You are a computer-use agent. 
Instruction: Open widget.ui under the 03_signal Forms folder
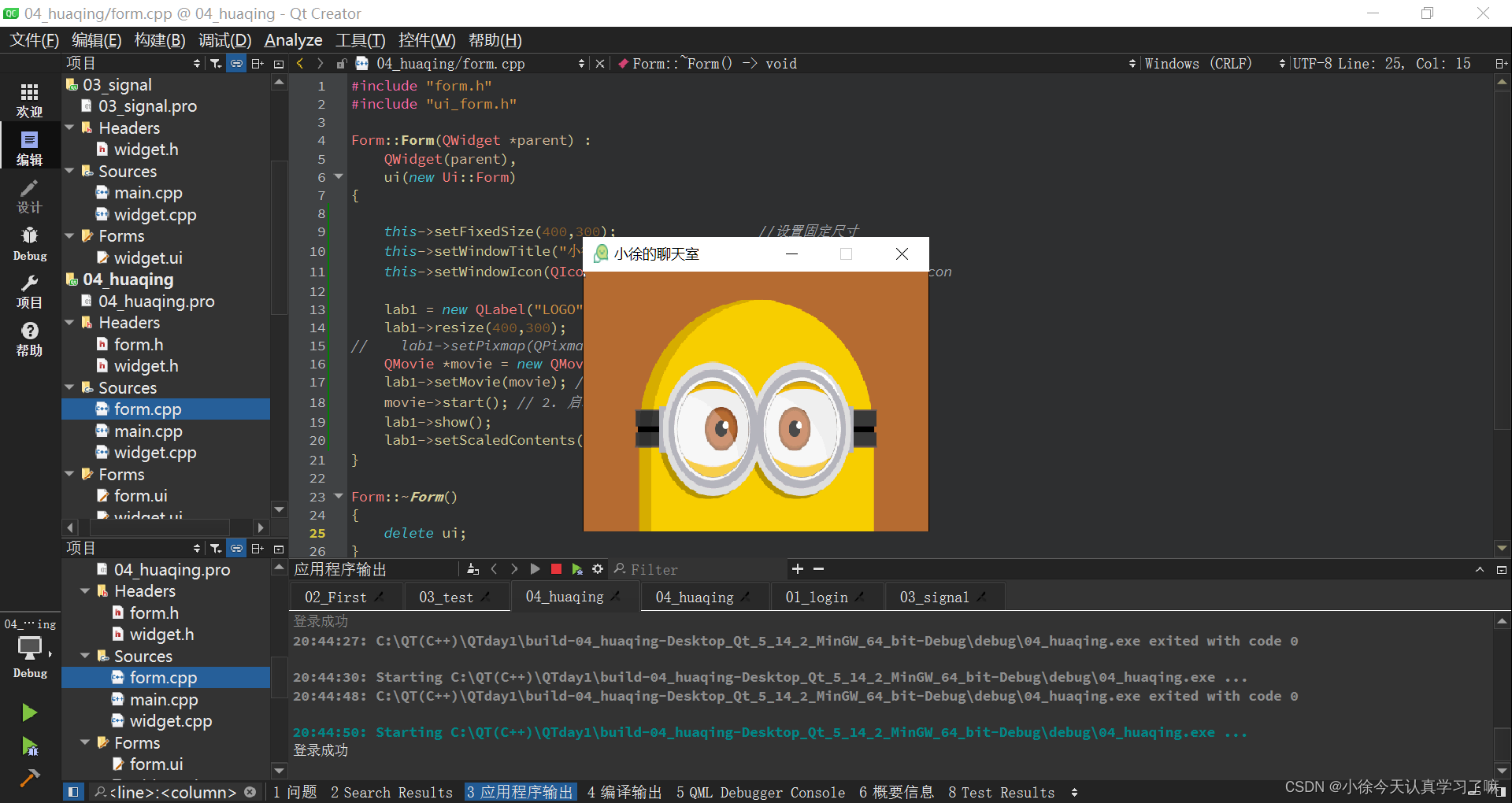(x=148, y=257)
